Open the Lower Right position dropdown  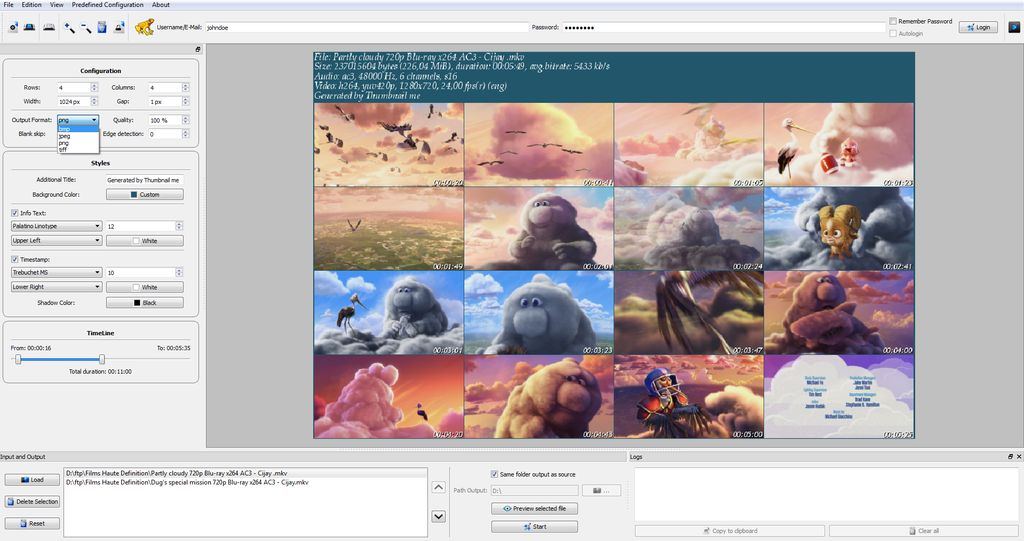[x=56, y=287]
